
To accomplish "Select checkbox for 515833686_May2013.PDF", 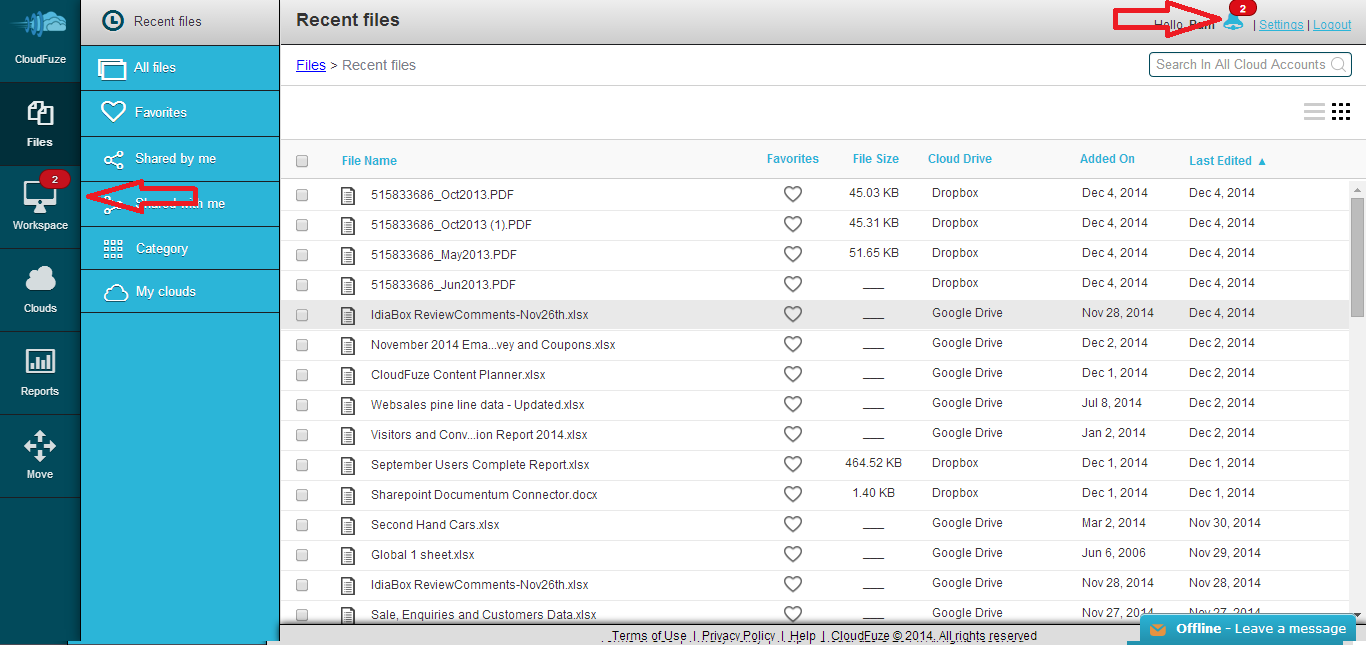I will [302, 255].
